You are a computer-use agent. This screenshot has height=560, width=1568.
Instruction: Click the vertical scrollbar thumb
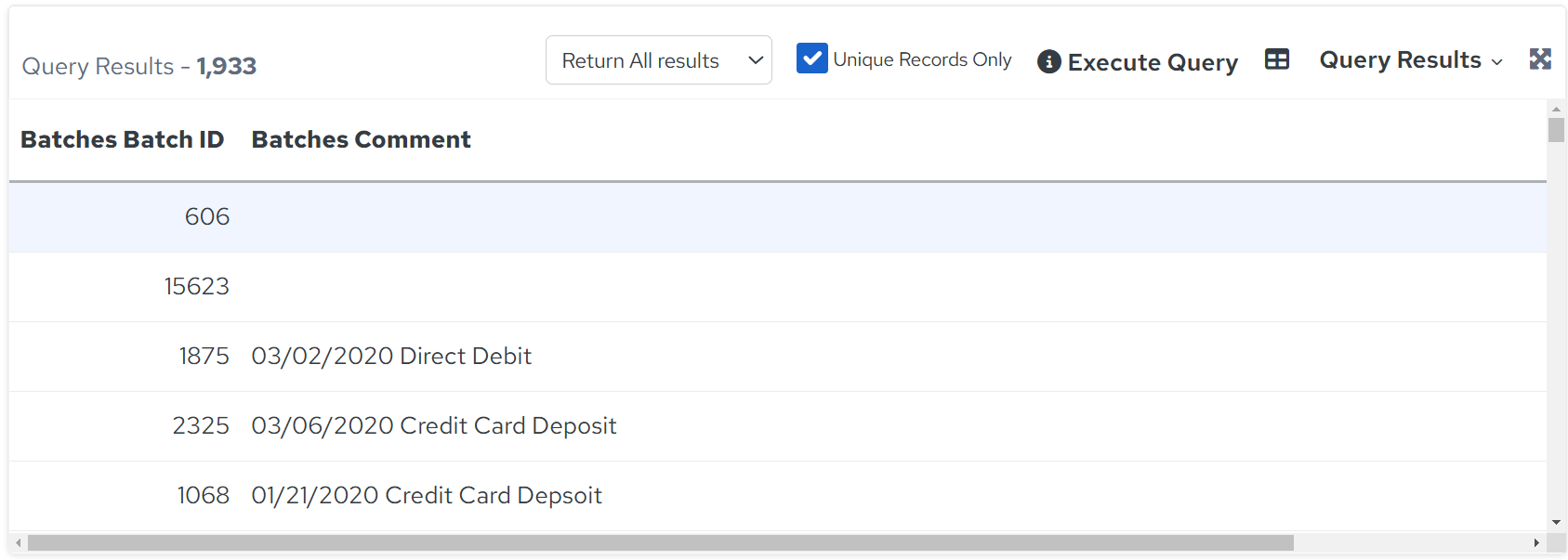[1556, 129]
